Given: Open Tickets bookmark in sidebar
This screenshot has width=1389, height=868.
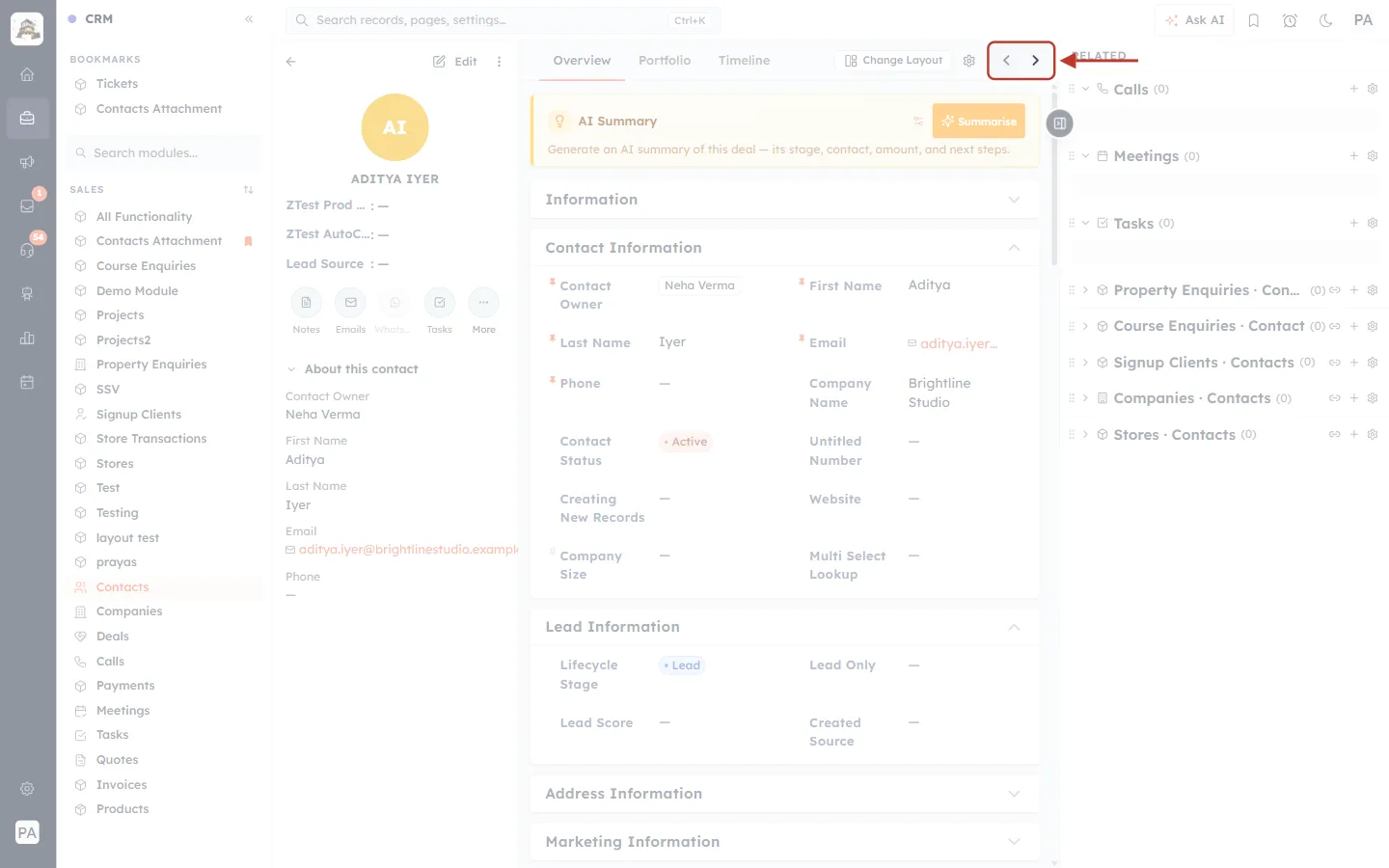Looking at the screenshot, I should [x=117, y=84].
